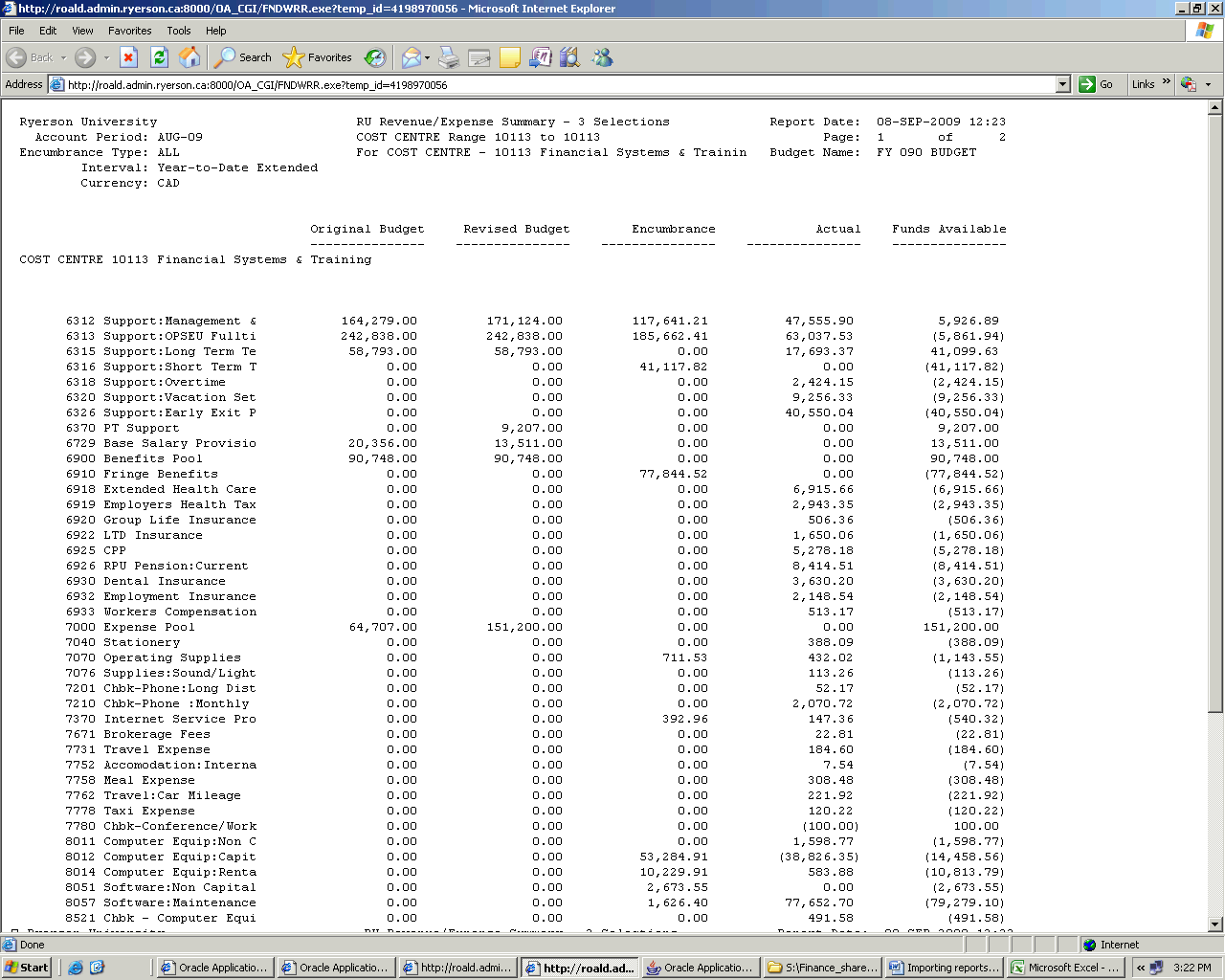The width and height of the screenshot is (1225, 980).
Task: Click the vertical scrollbar down arrow
Action: (1215, 924)
